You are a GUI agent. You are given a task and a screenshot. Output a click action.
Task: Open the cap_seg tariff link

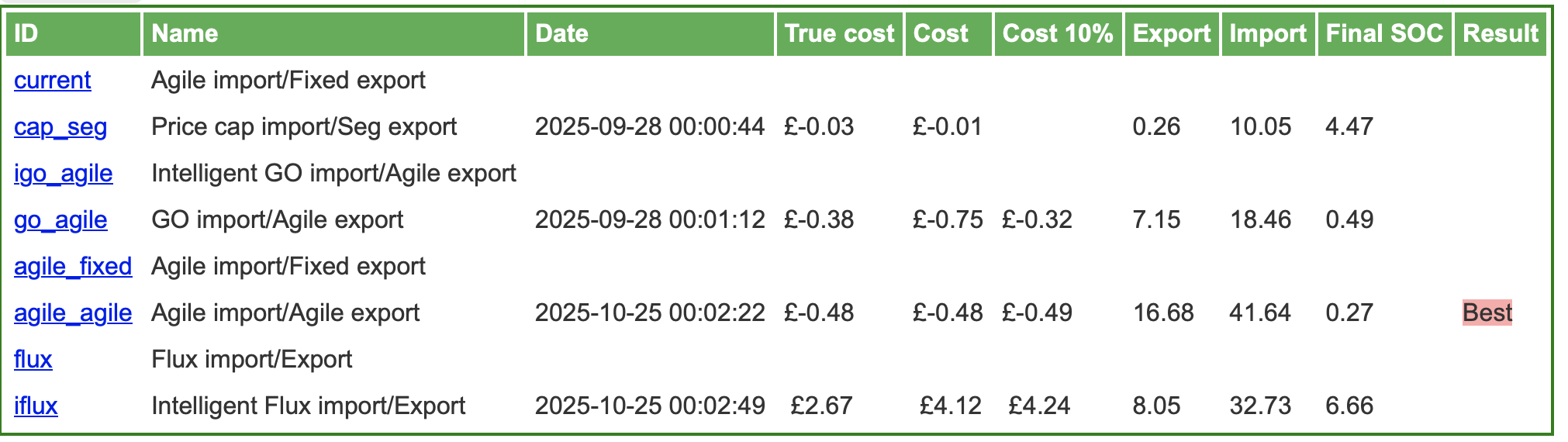tap(60, 127)
